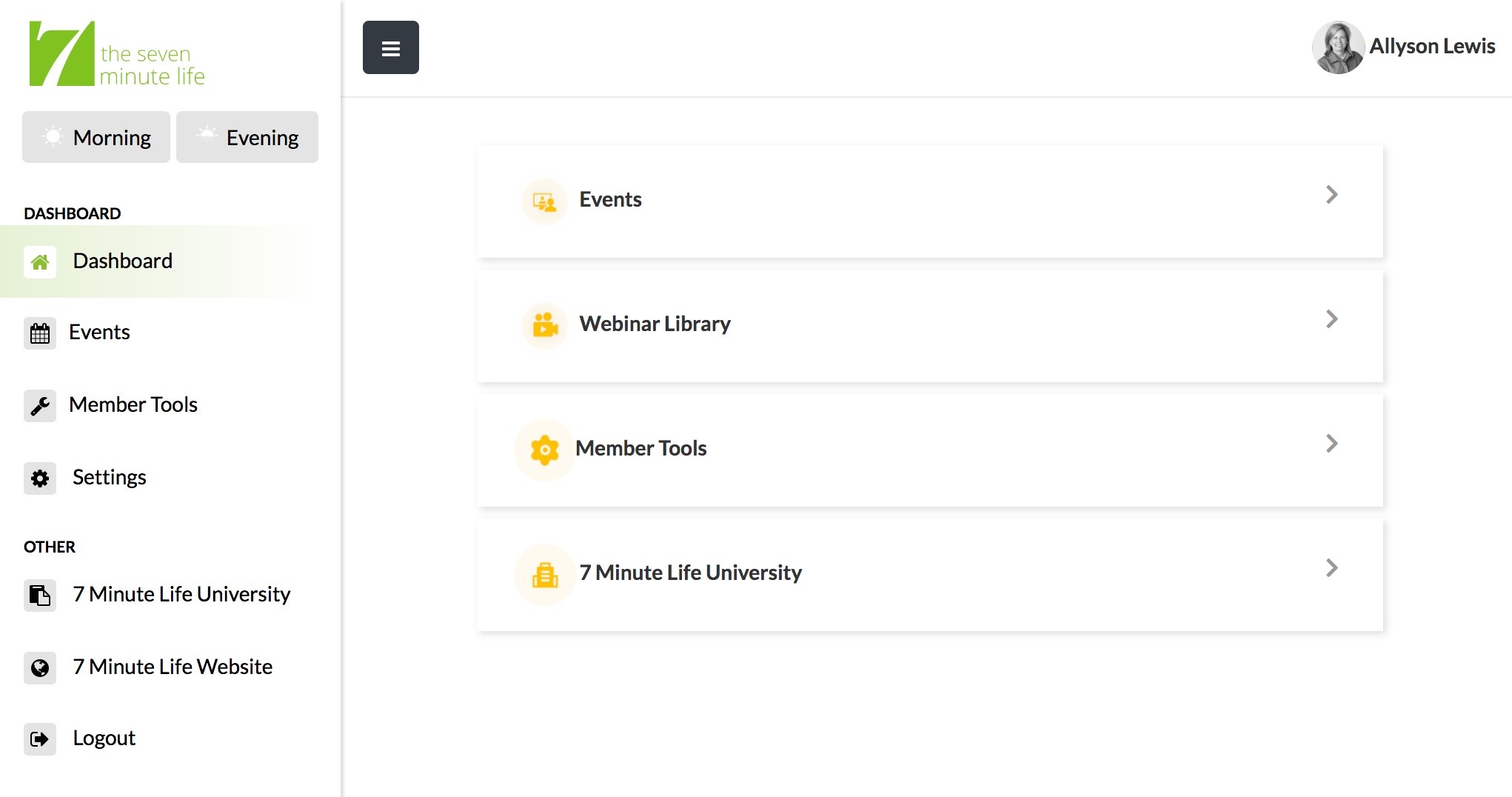
Task: Click the calendar icon beside Events
Action: click(x=40, y=333)
